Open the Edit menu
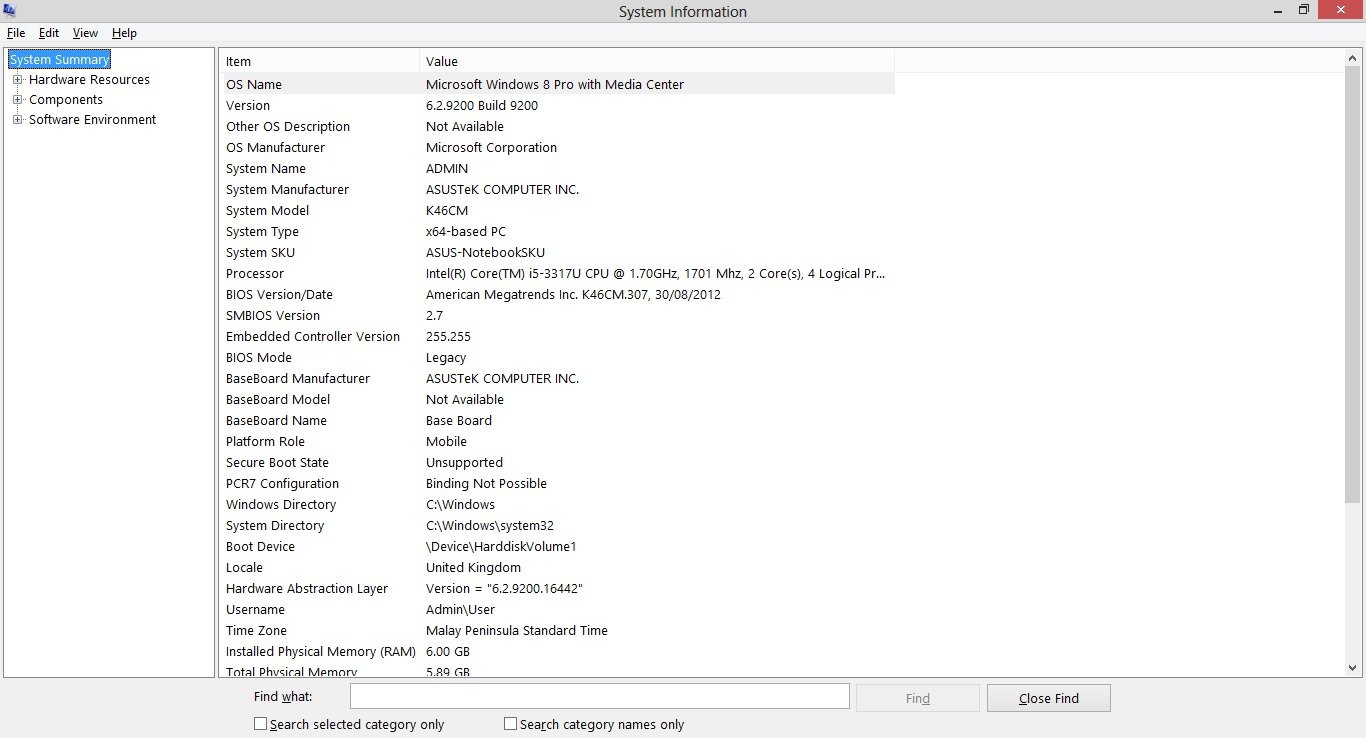This screenshot has width=1366, height=738. 49,33
